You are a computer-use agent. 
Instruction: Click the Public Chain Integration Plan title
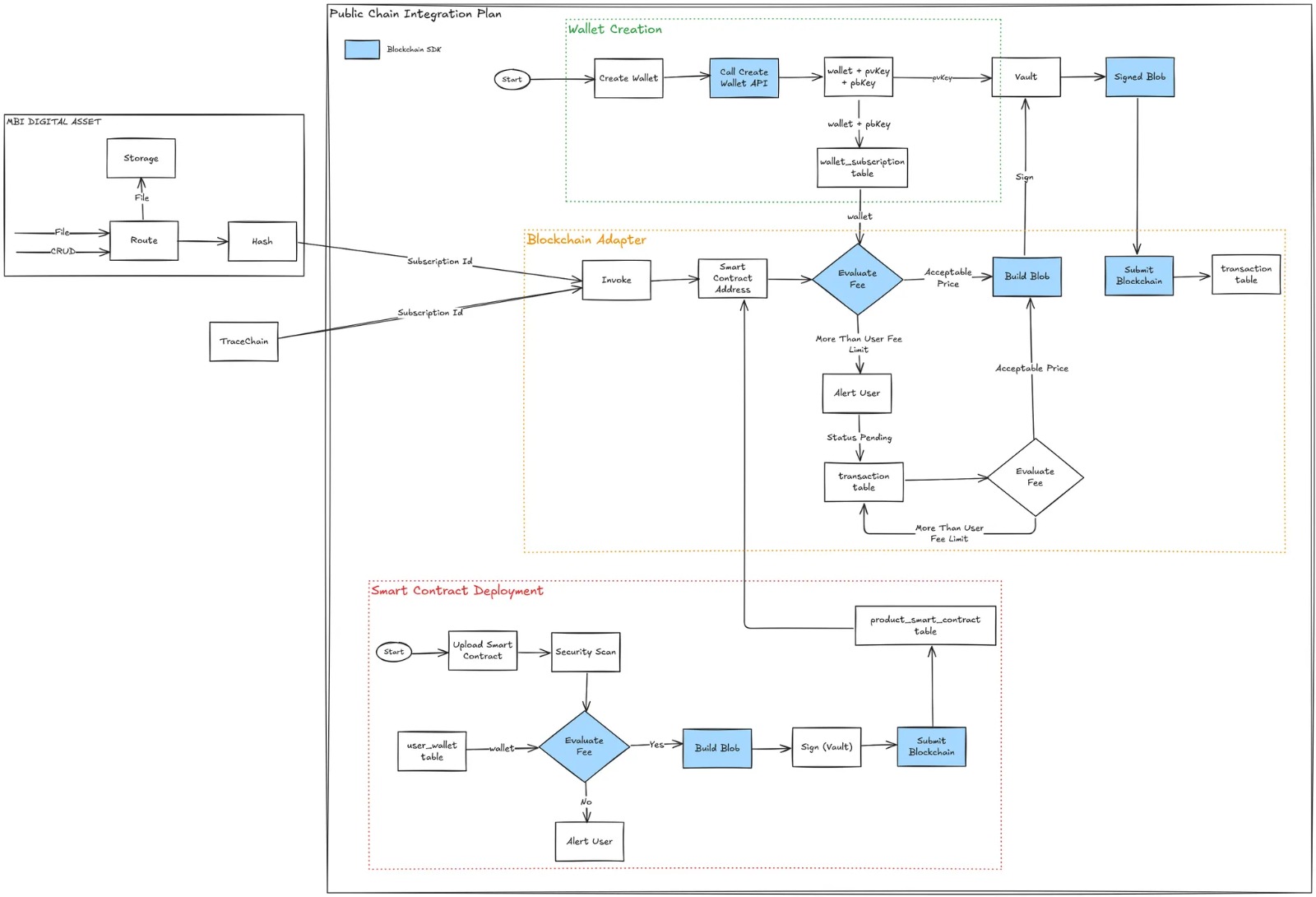(x=415, y=13)
